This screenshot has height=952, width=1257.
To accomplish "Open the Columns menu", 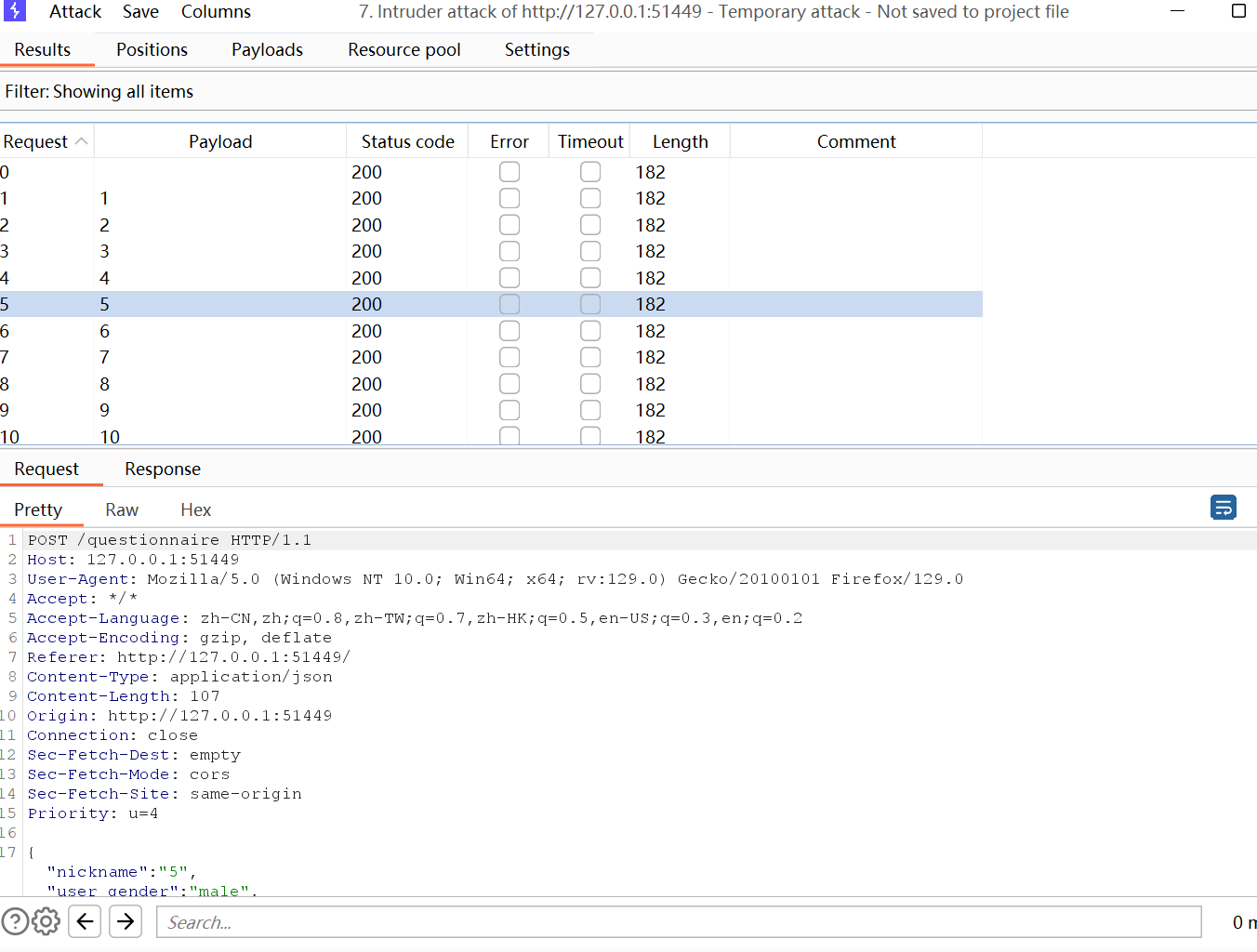I will (216, 12).
